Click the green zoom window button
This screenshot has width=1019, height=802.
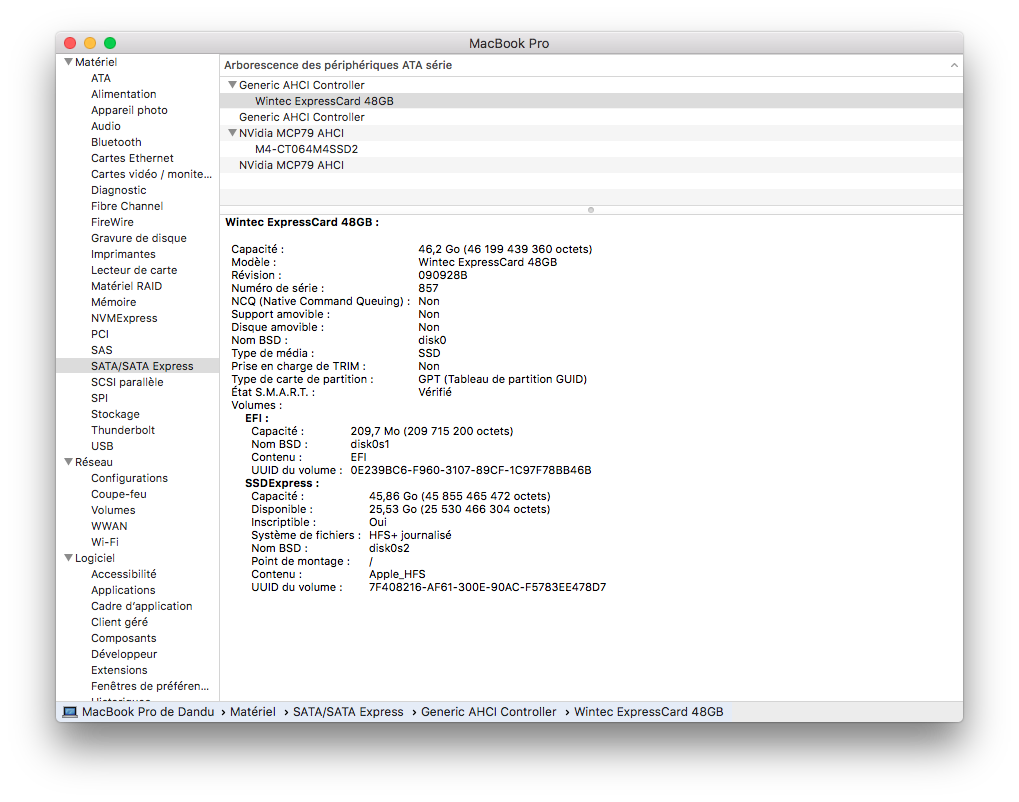click(x=110, y=43)
